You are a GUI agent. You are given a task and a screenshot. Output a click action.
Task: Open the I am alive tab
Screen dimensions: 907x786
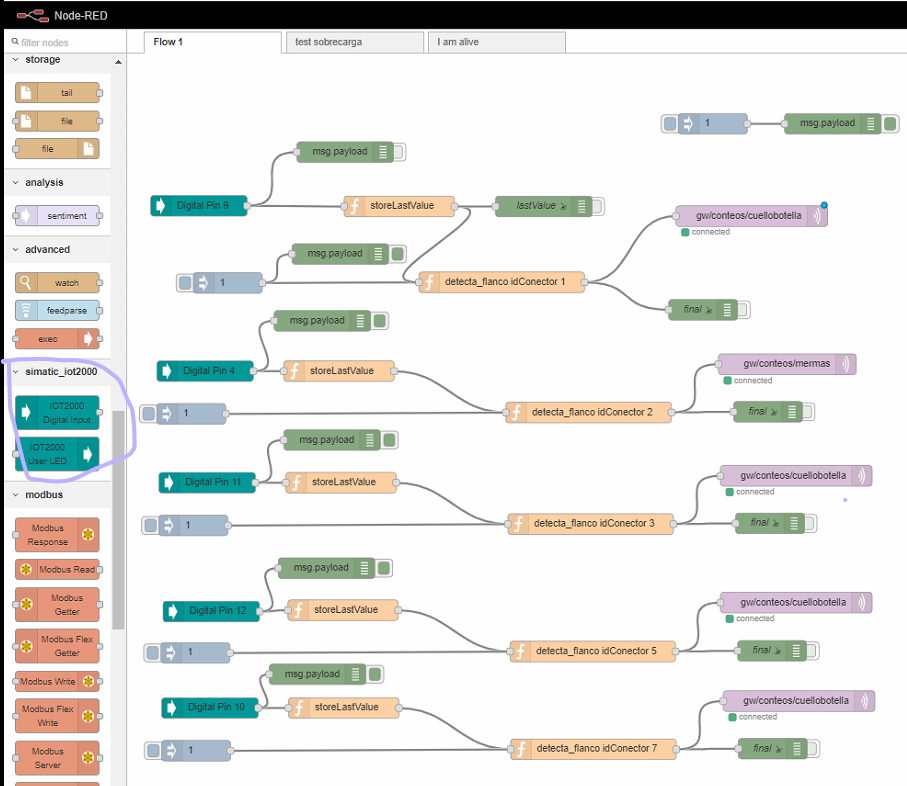coord(496,42)
